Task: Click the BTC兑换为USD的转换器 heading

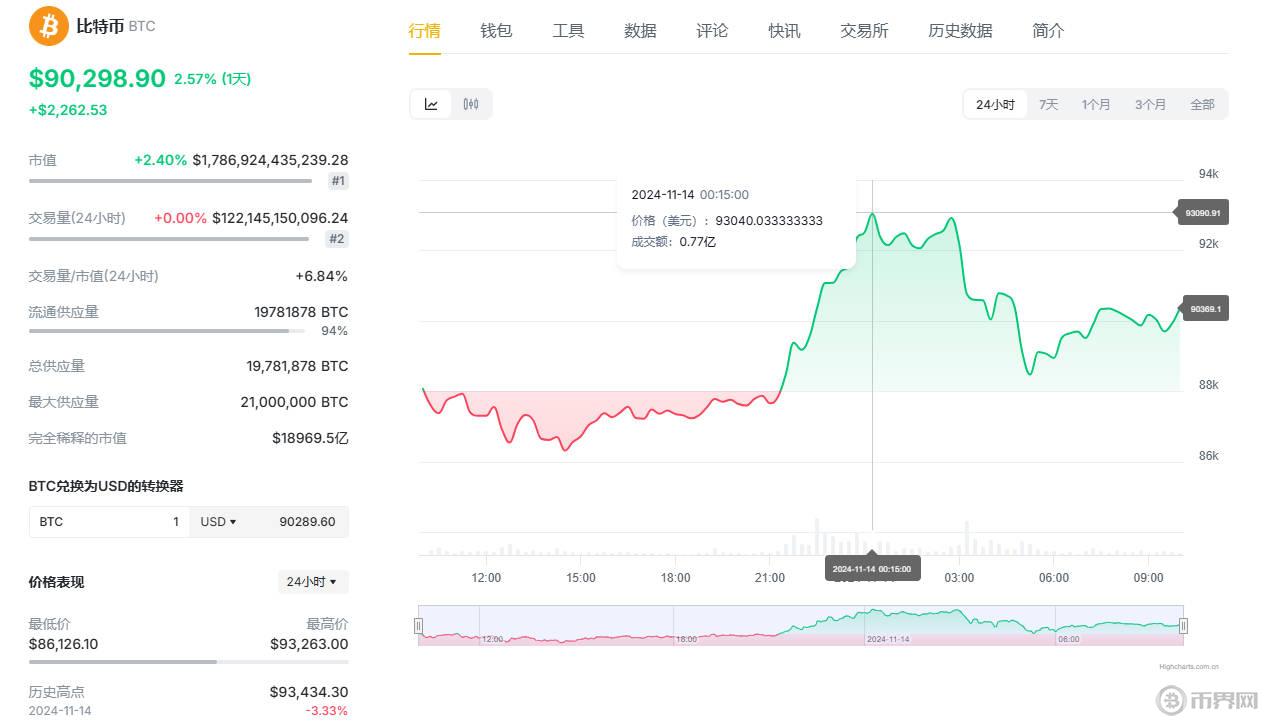Action: coord(106,486)
